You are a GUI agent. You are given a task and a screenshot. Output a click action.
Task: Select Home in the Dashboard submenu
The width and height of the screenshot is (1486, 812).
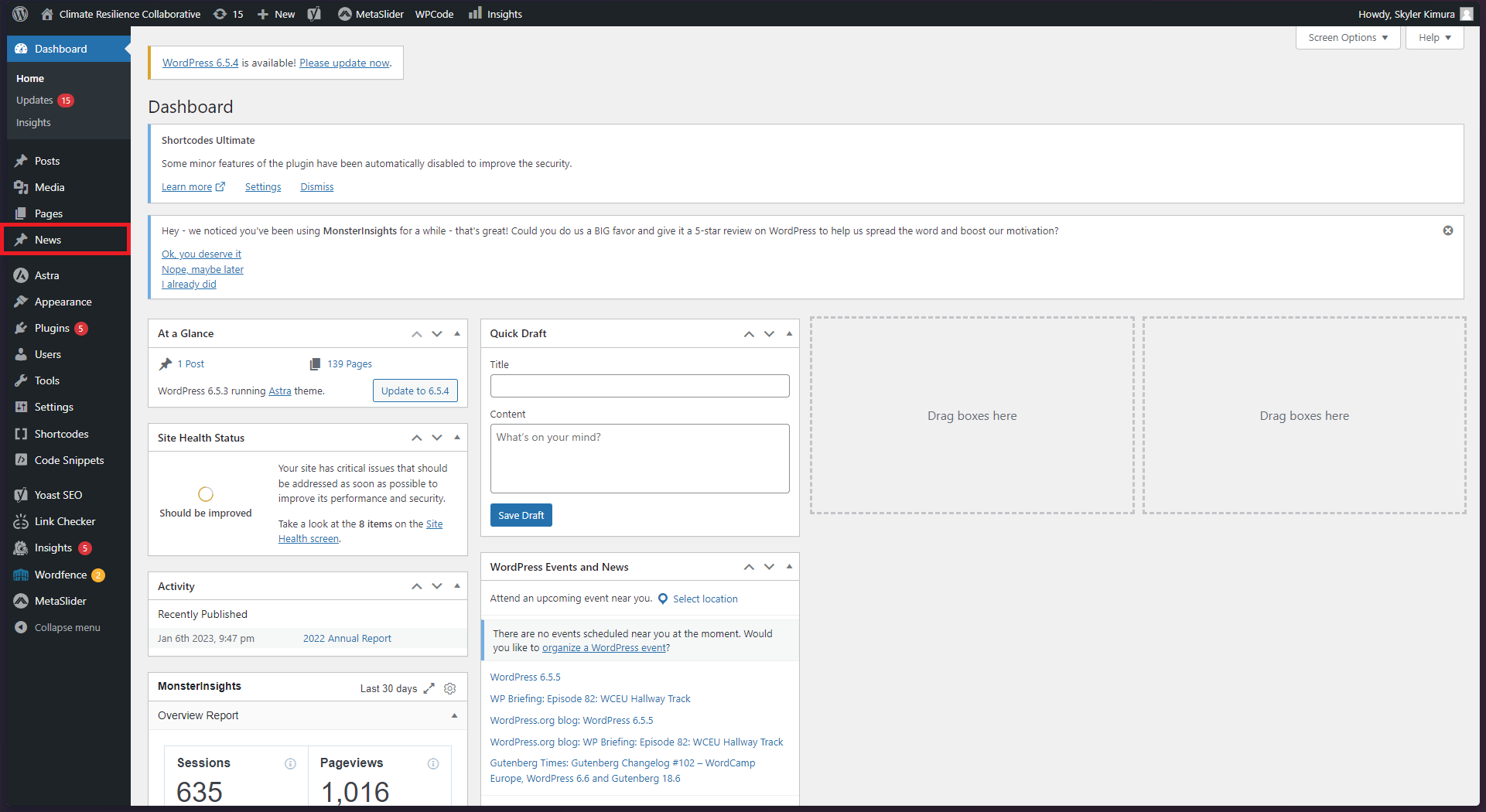30,78
